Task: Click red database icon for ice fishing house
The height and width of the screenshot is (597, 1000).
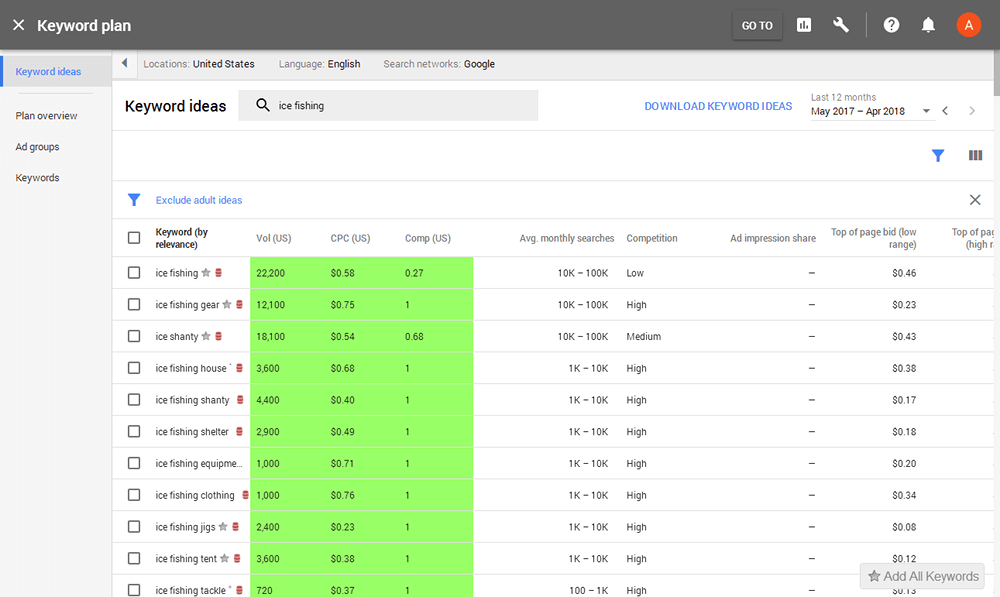Action: [239, 368]
